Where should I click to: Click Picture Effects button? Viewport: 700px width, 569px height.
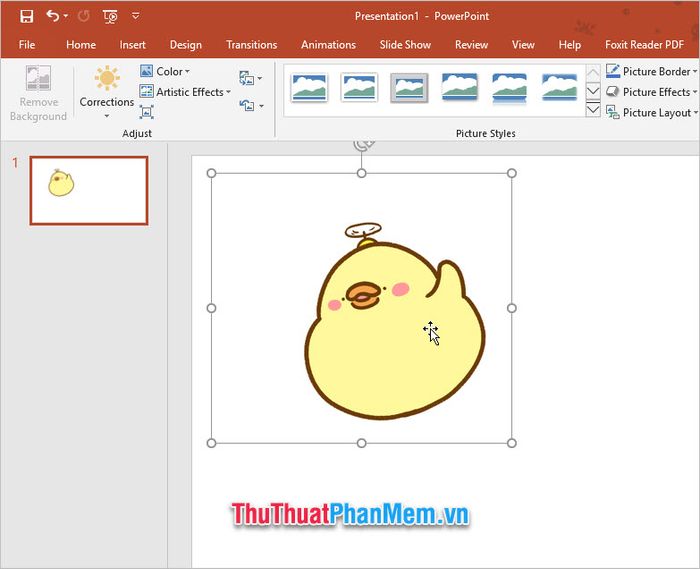tap(652, 92)
